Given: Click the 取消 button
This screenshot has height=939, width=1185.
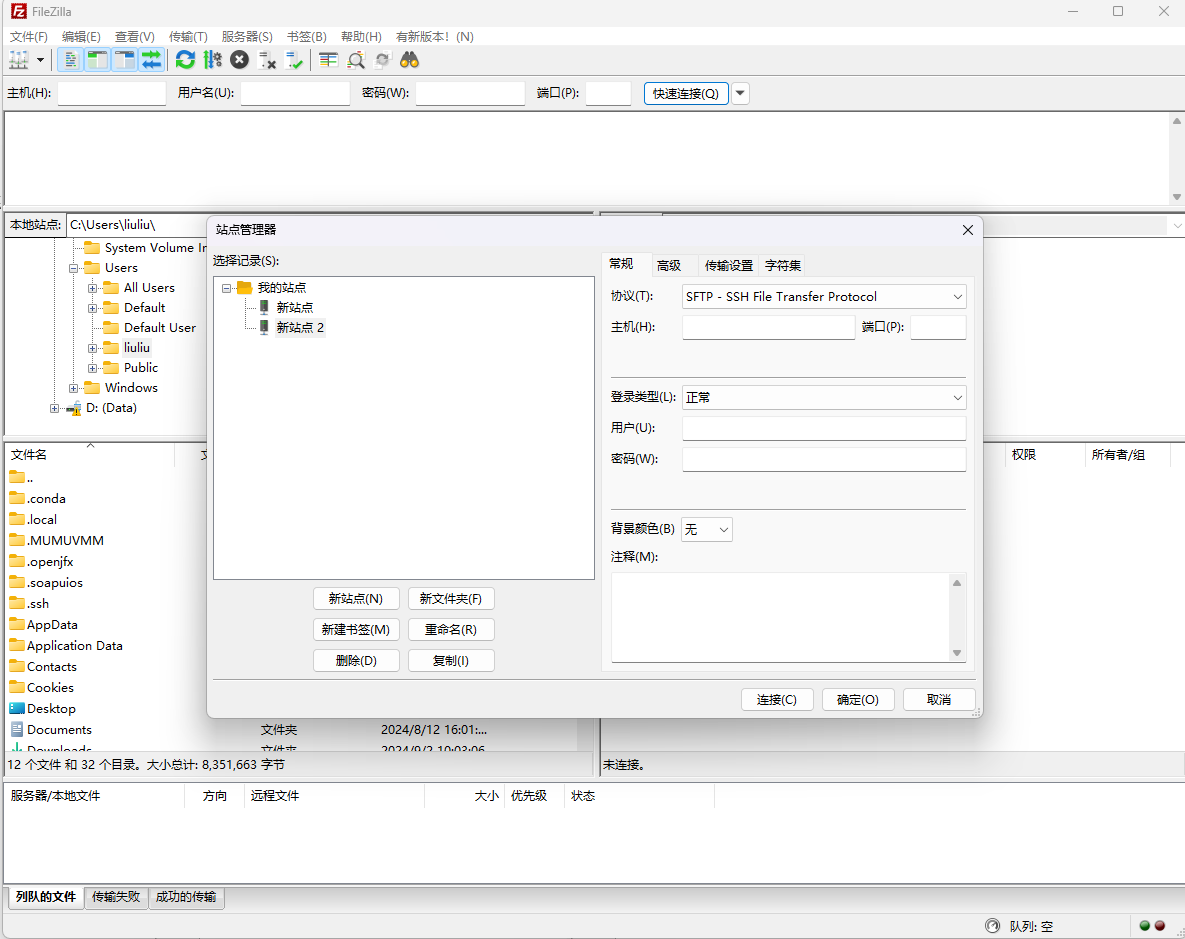Looking at the screenshot, I should tap(939, 699).
